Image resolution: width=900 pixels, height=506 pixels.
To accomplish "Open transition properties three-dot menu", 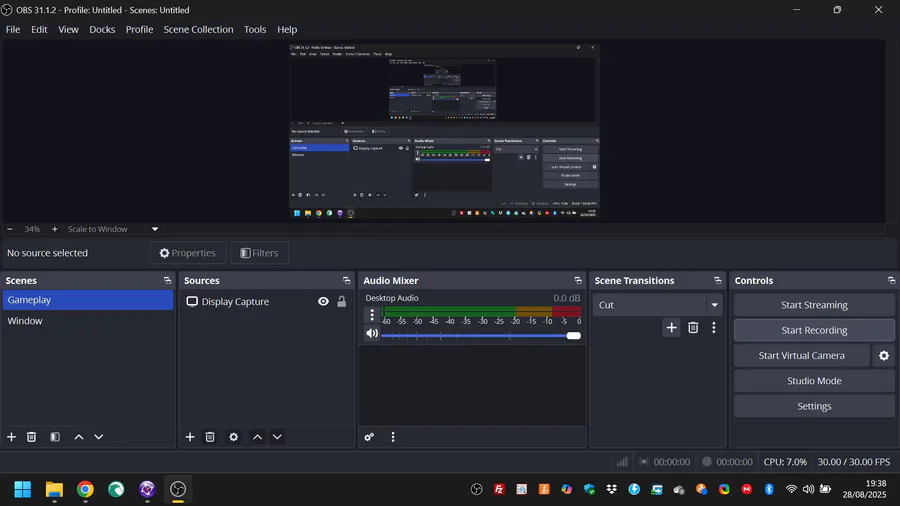I will (714, 328).
